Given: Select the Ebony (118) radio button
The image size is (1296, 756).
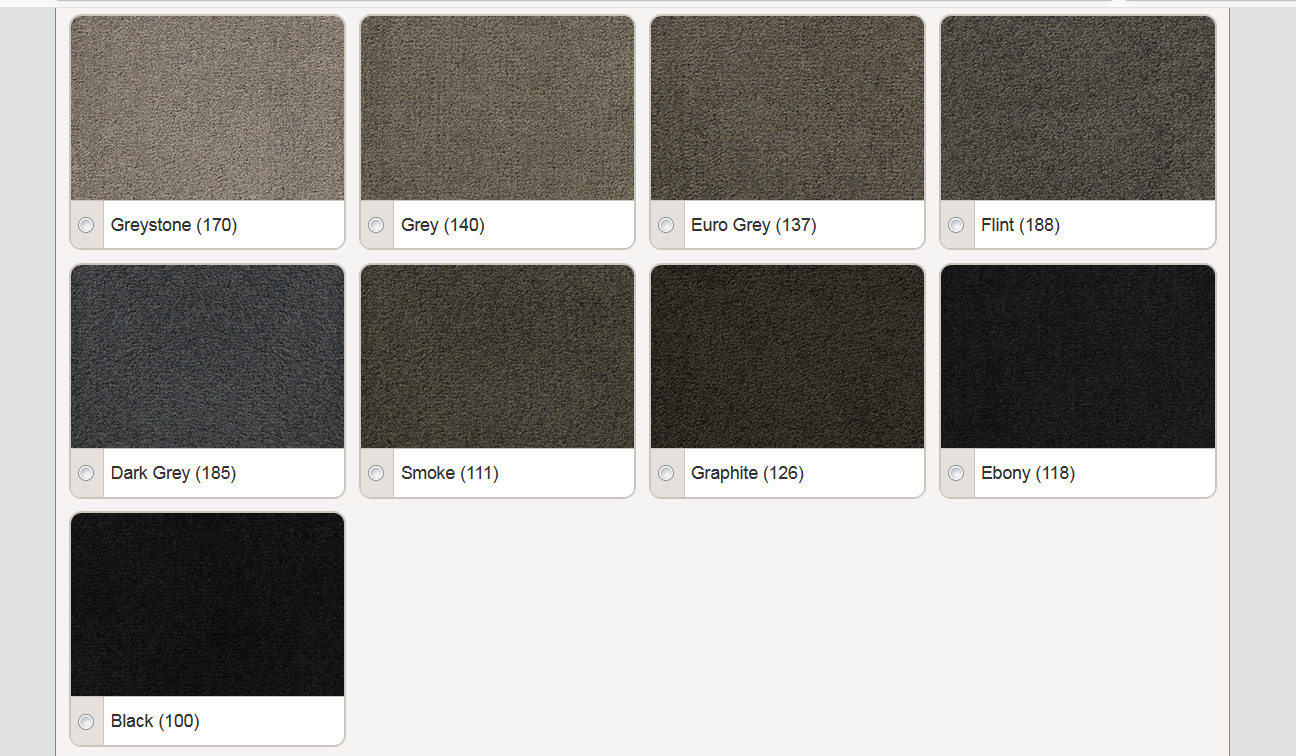Looking at the screenshot, I should pos(956,473).
